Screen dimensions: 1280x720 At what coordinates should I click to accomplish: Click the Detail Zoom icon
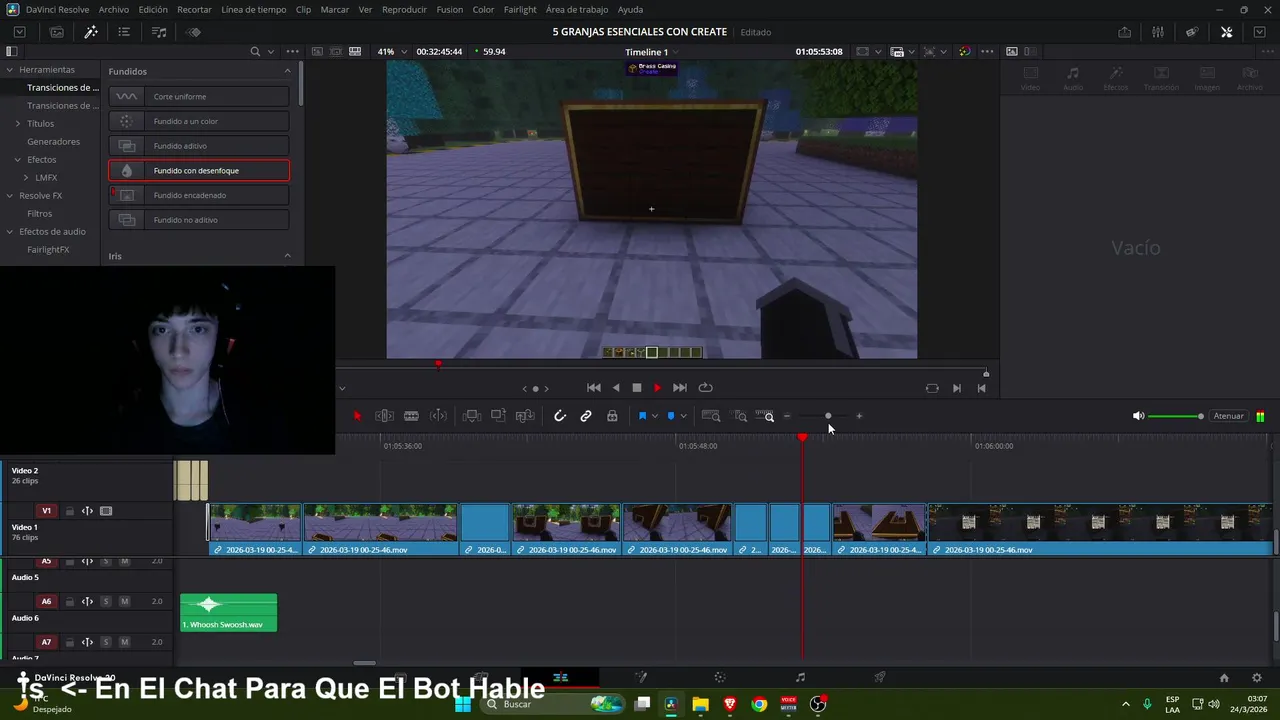tap(740, 416)
